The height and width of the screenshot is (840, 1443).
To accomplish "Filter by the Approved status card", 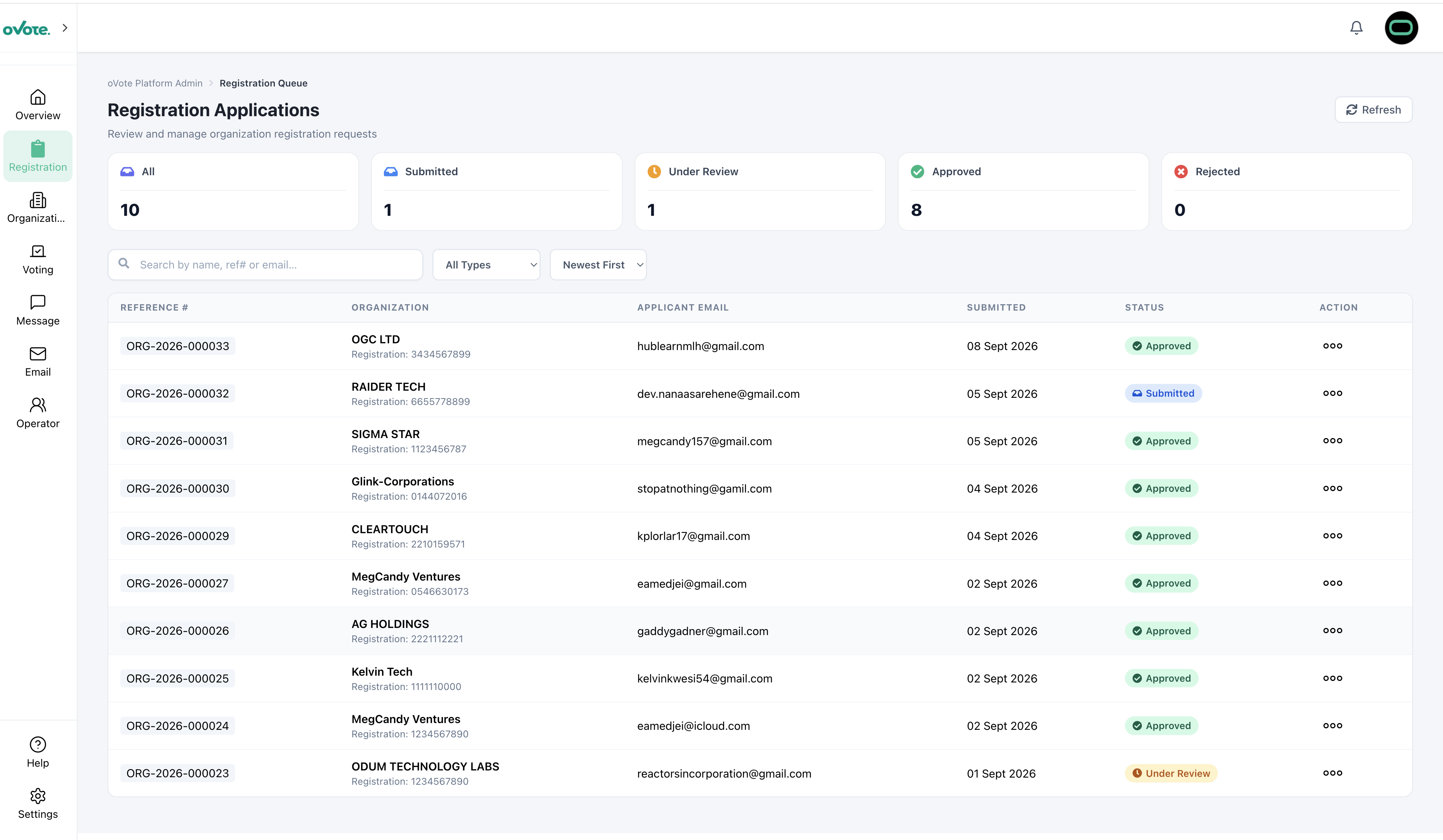I will tap(1023, 191).
